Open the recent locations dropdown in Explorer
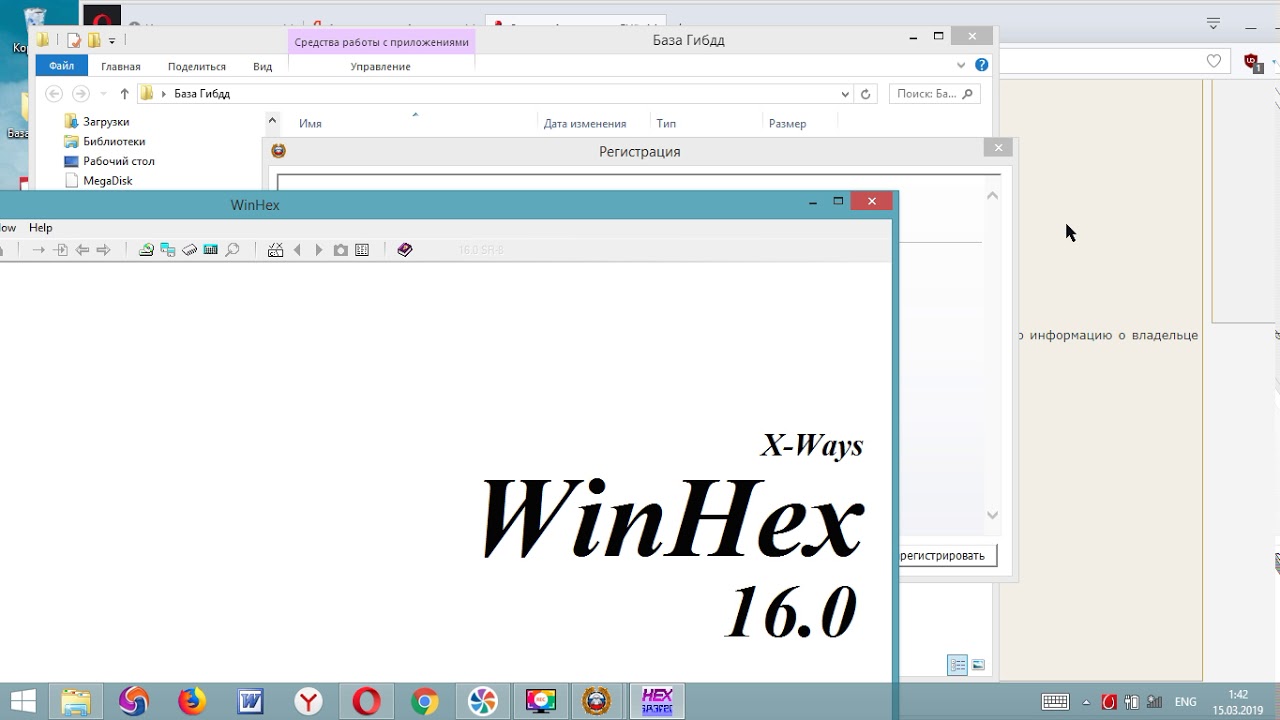The height and width of the screenshot is (720, 1280). [x=103, y=94]
